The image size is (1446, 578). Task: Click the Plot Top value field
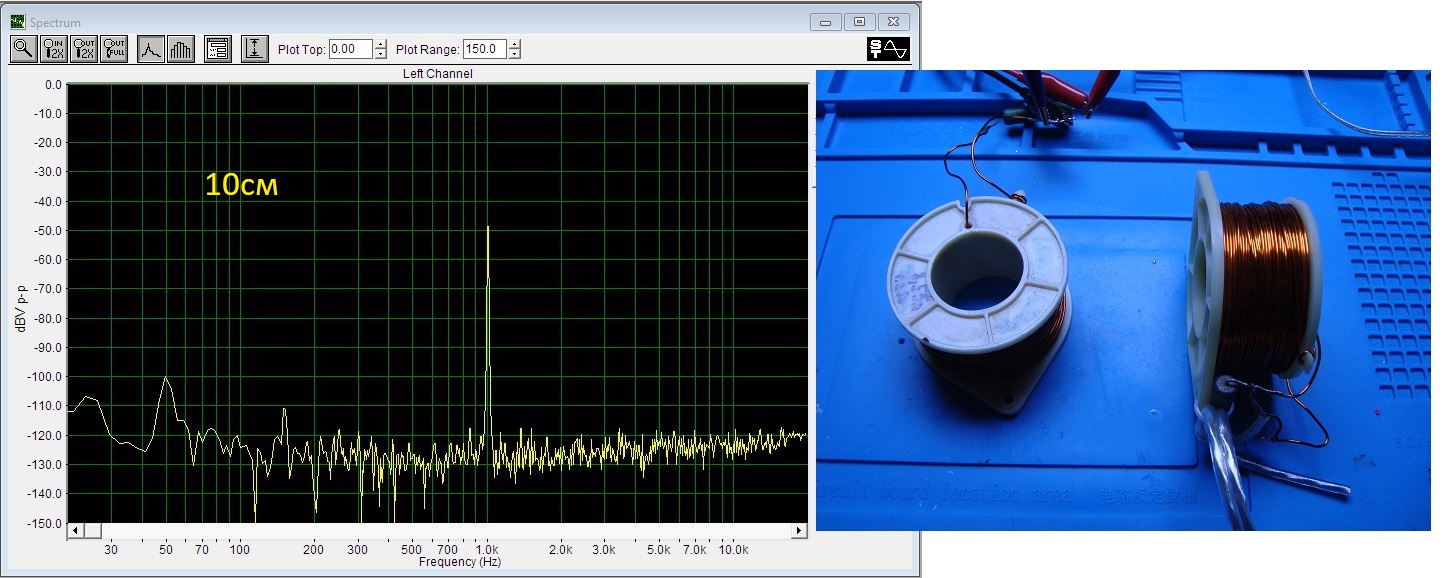[350, 48]
